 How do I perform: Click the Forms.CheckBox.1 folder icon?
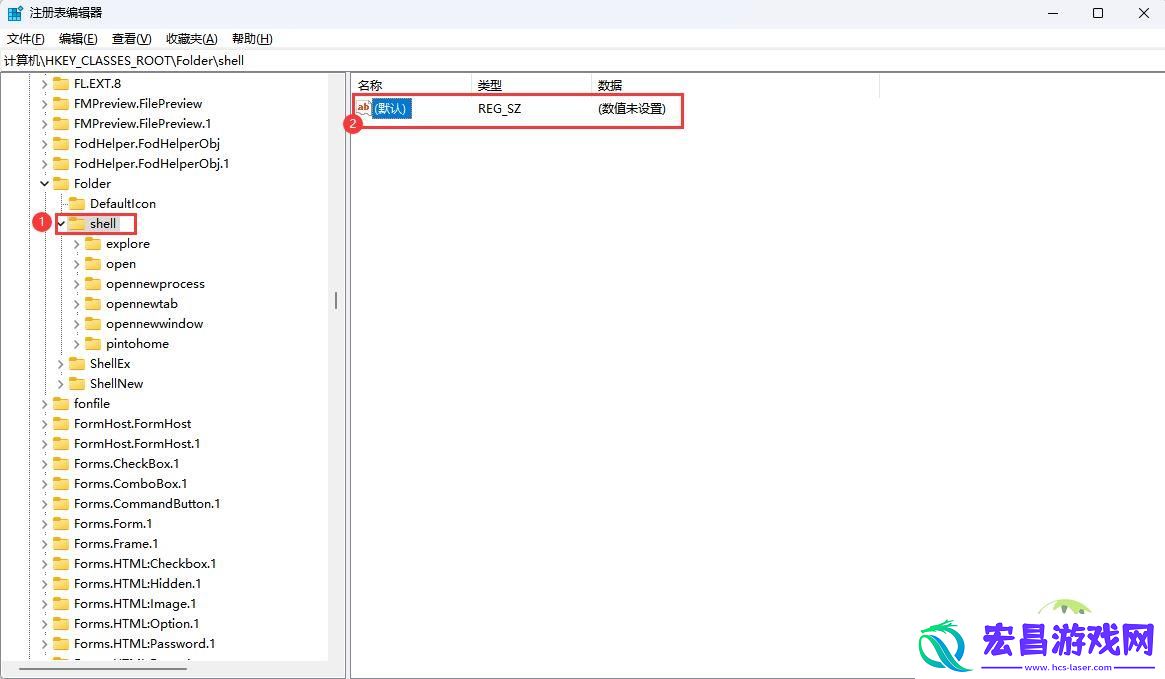61,464
